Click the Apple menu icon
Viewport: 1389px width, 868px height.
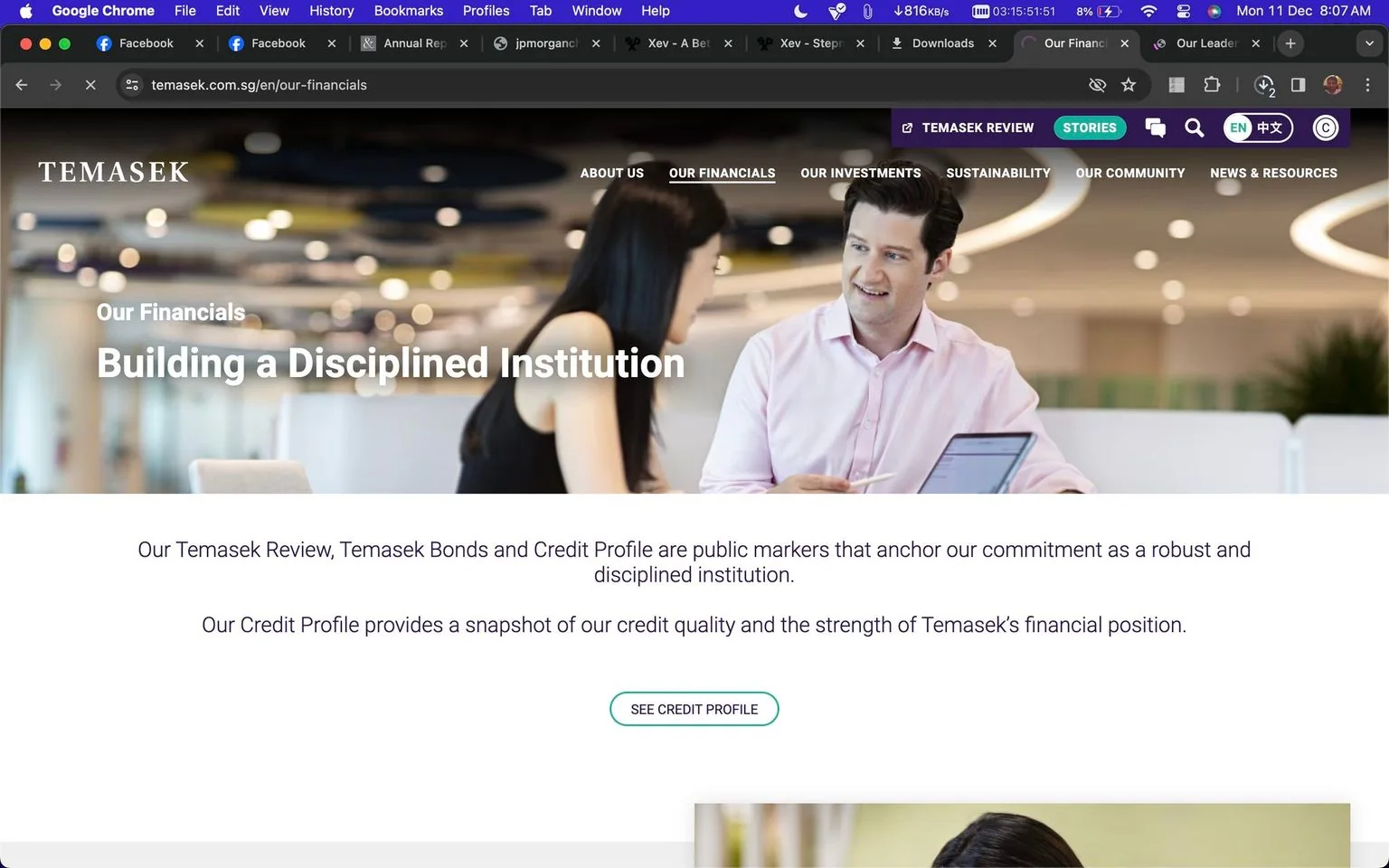pyautogui.click(x=25, y=11)
